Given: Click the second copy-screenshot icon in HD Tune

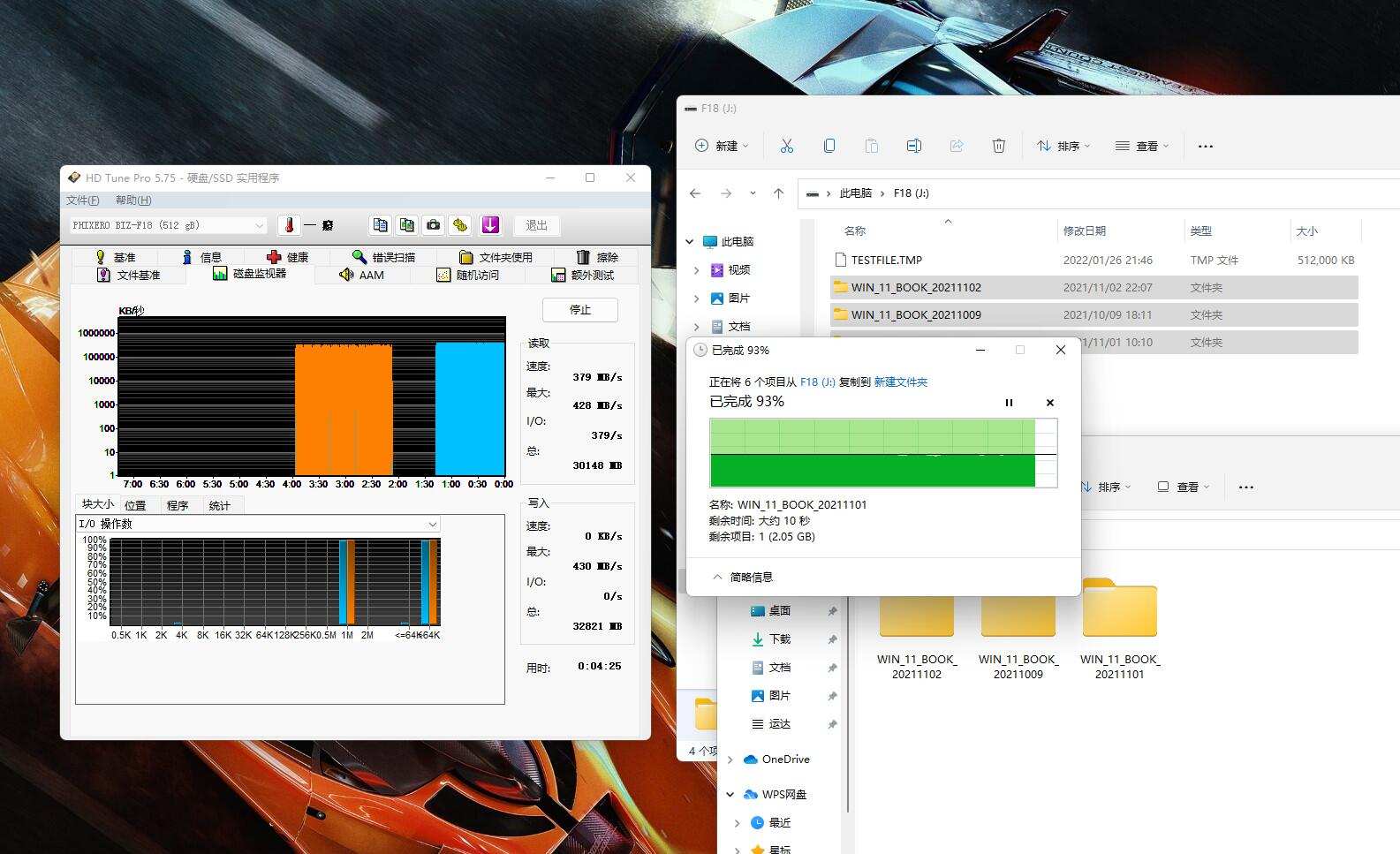Looking at the screenshot, I should (406, 225).
